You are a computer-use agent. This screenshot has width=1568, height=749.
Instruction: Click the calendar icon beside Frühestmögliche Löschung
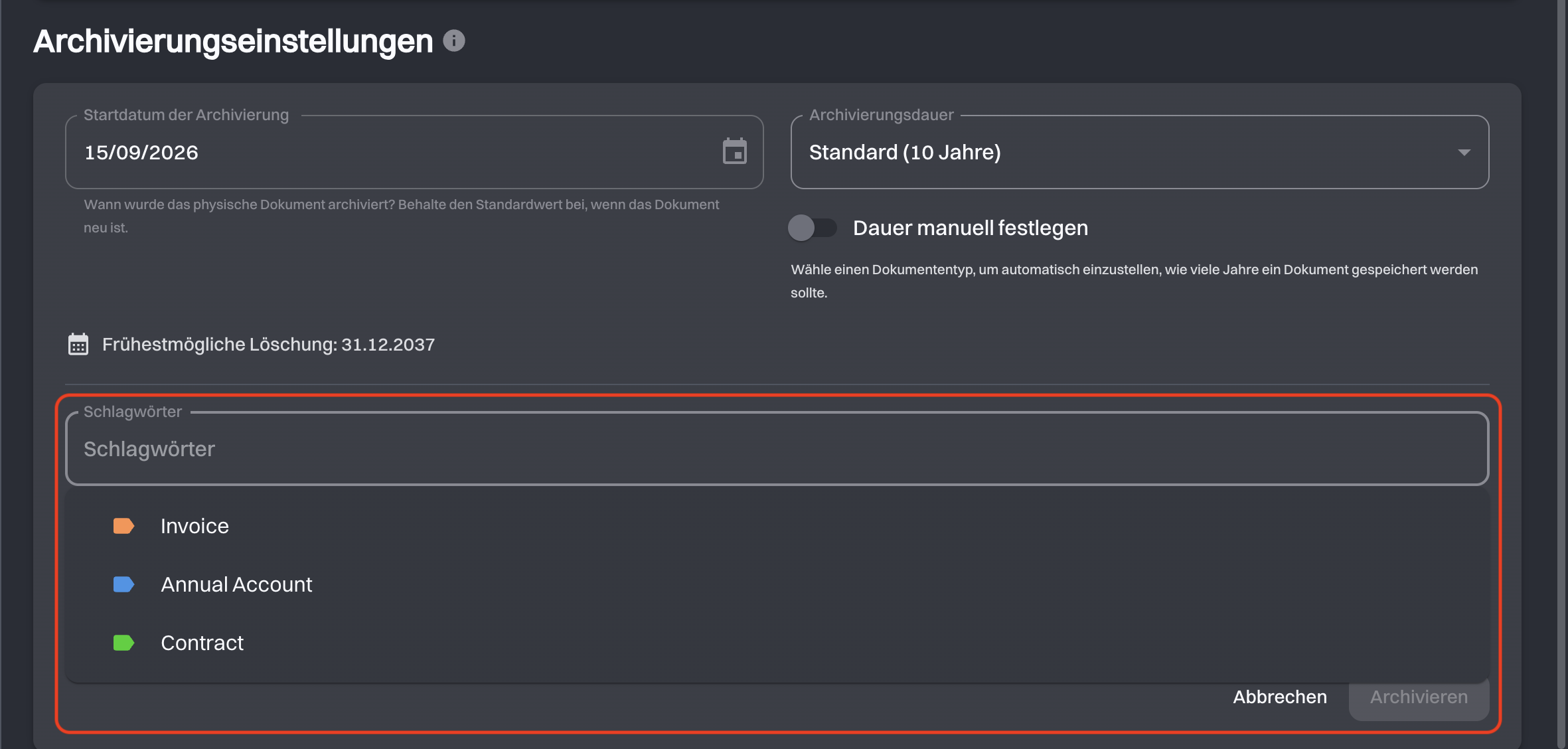[78, 345]
